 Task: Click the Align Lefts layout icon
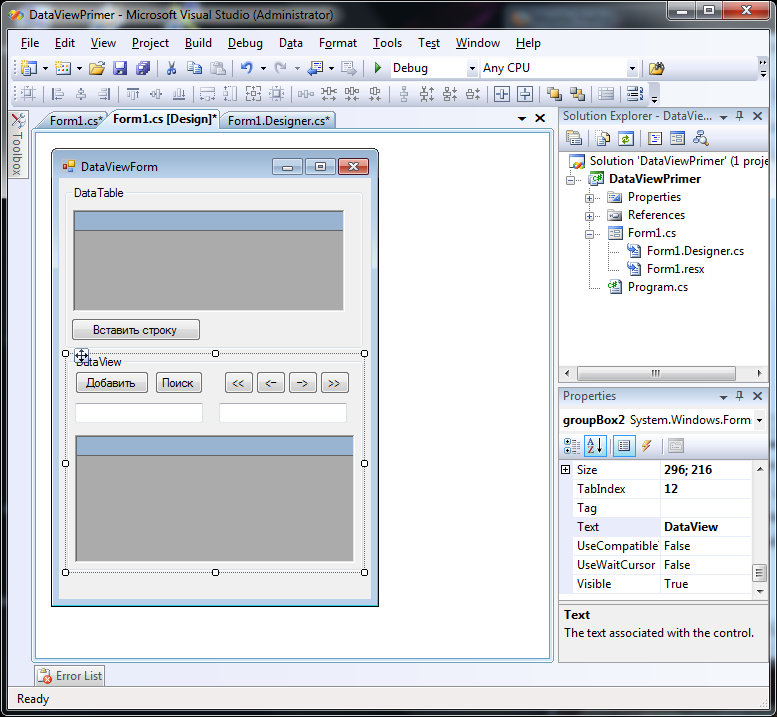click(x=58, y=94)
